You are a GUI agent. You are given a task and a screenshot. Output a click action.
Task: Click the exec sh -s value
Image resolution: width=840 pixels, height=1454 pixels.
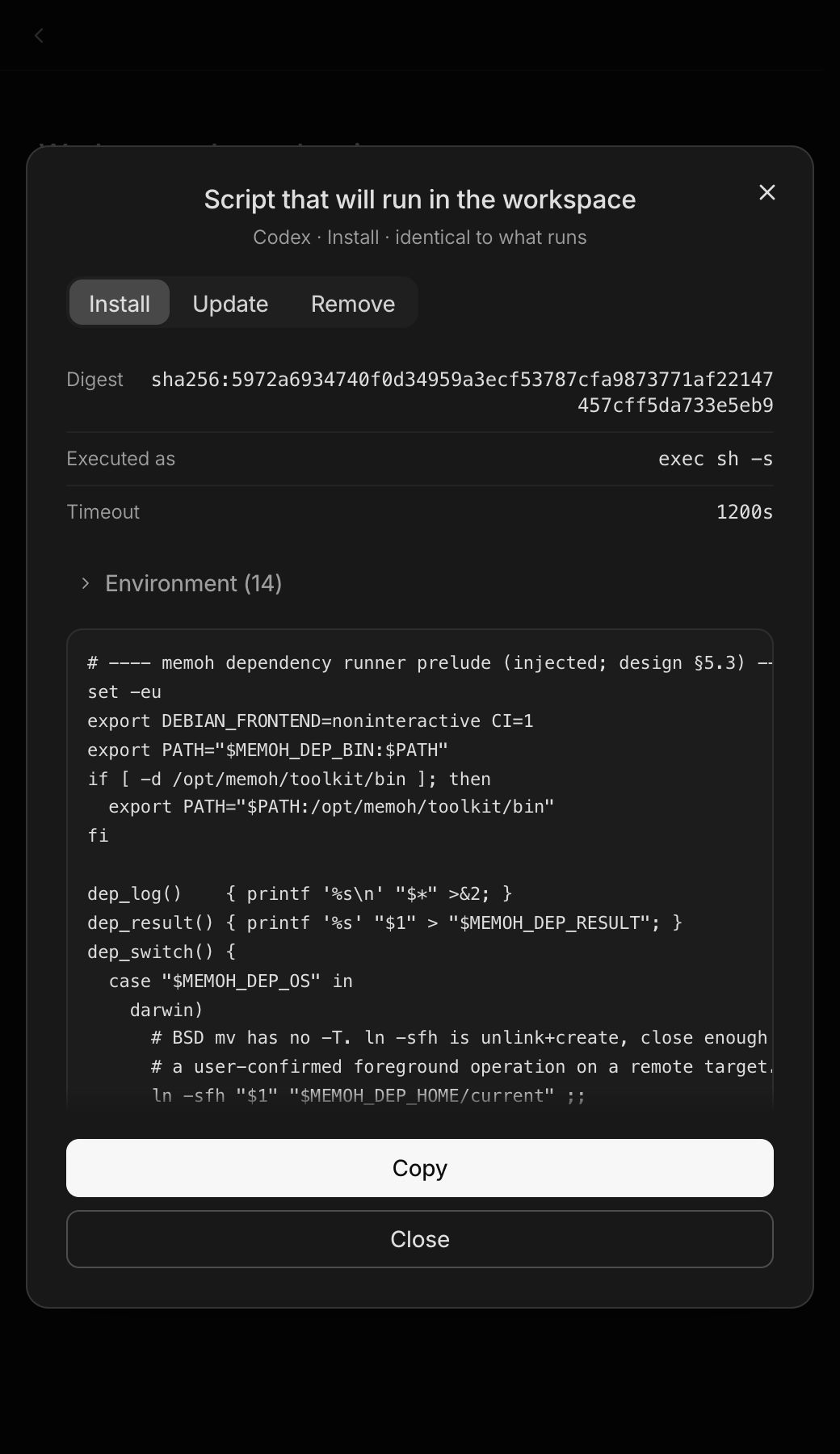click(x=716, y=459)
